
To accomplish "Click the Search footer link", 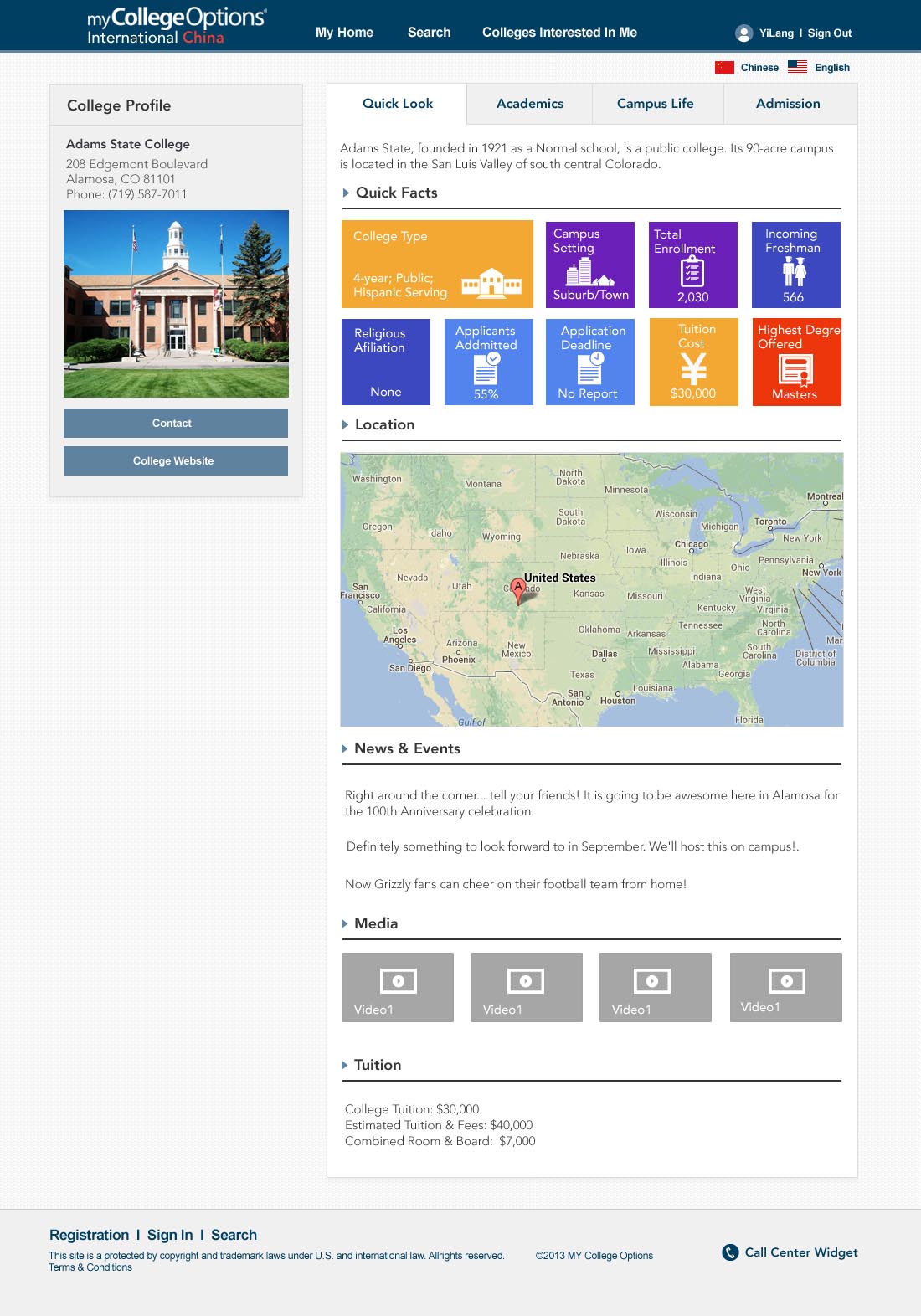I will (x=234, y=1235).
